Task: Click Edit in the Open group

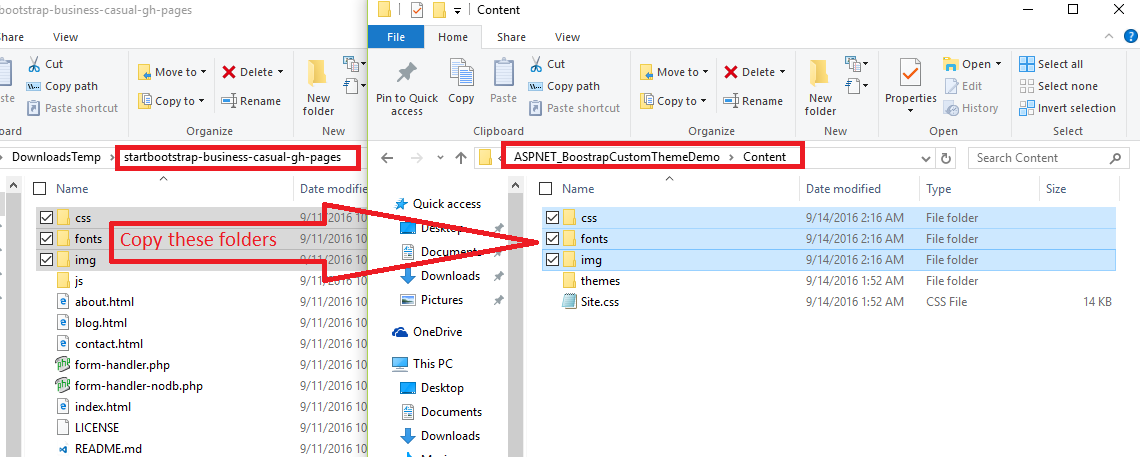Action: [963, 86]
